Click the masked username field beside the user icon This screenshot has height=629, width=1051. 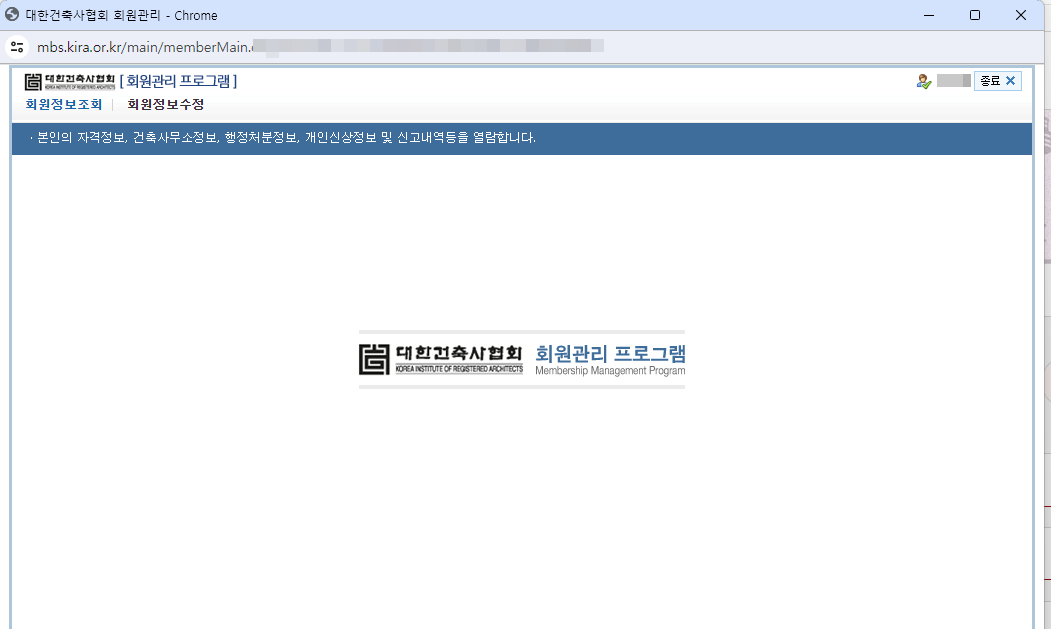[x=953, y=81]
